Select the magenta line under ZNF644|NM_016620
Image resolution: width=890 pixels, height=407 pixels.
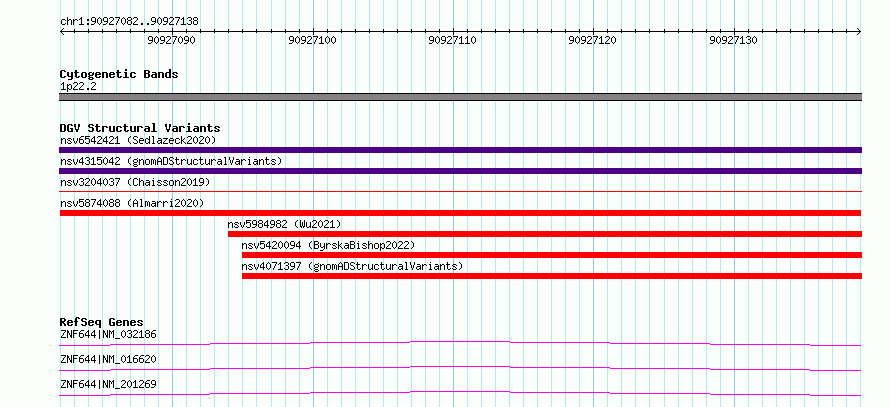(460, 368)
